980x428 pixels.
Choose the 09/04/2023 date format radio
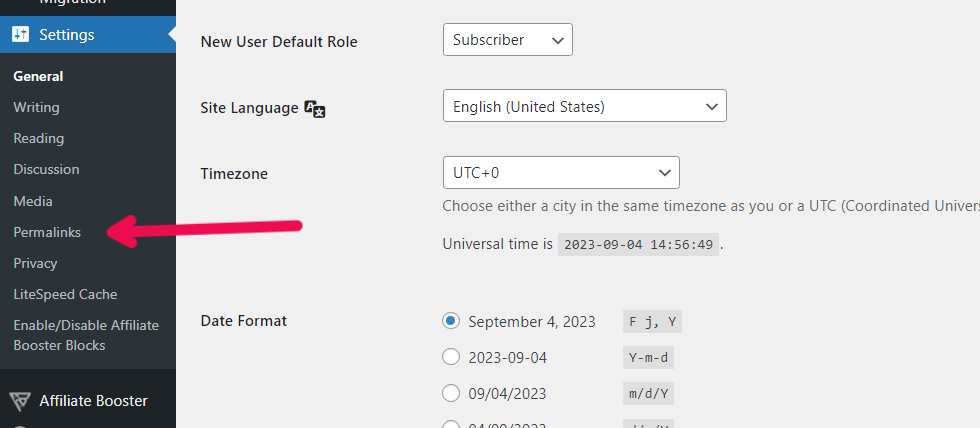coord(451,393)
